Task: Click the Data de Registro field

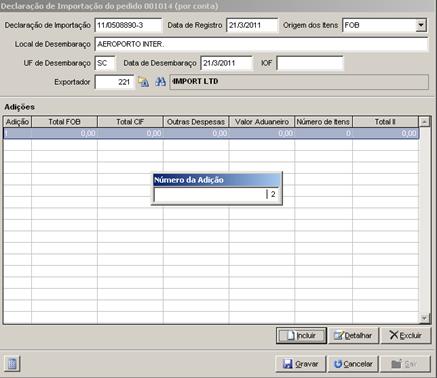Action: 252,25
